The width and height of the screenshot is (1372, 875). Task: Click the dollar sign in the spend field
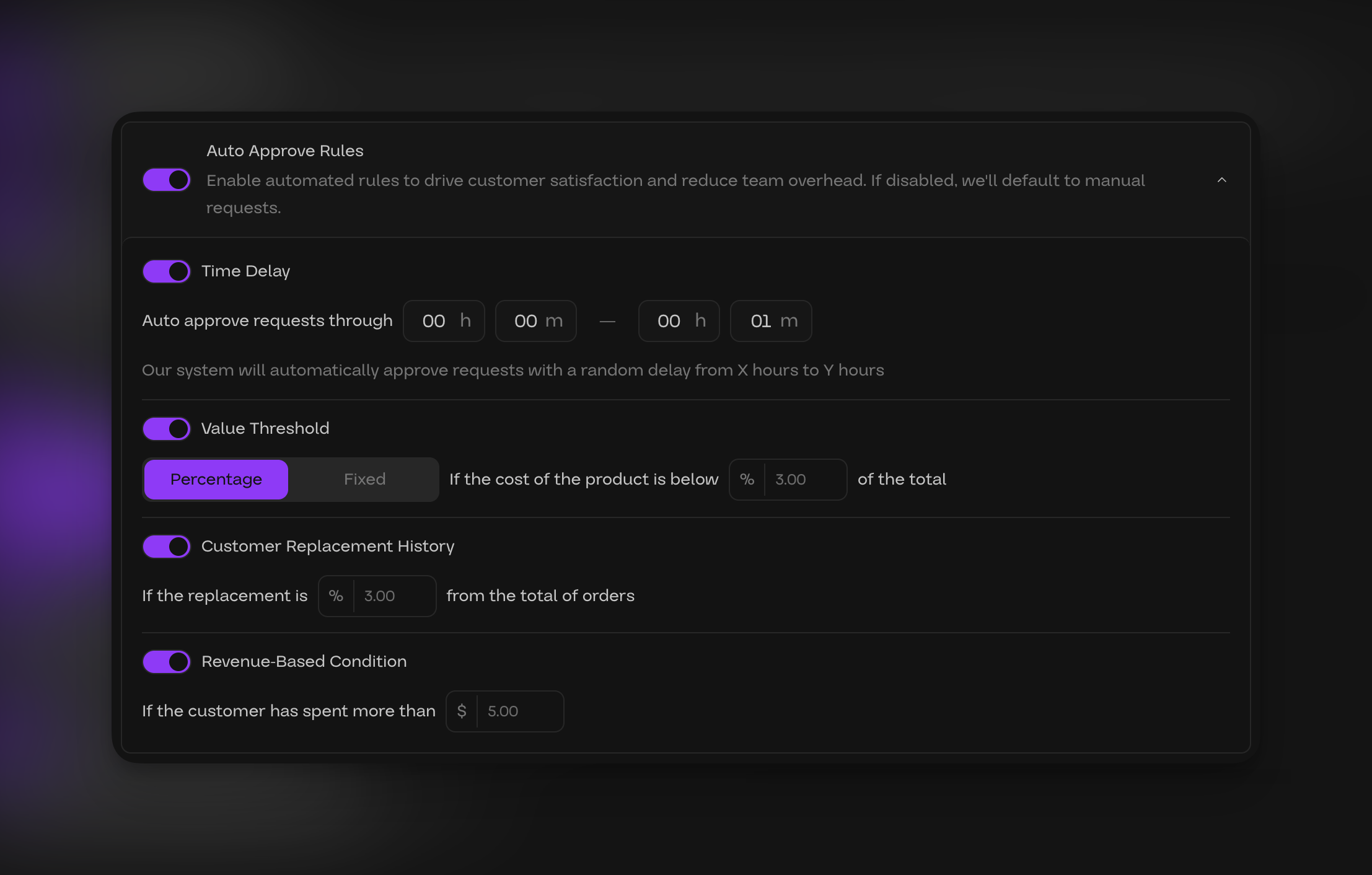[x=461, y=711]
